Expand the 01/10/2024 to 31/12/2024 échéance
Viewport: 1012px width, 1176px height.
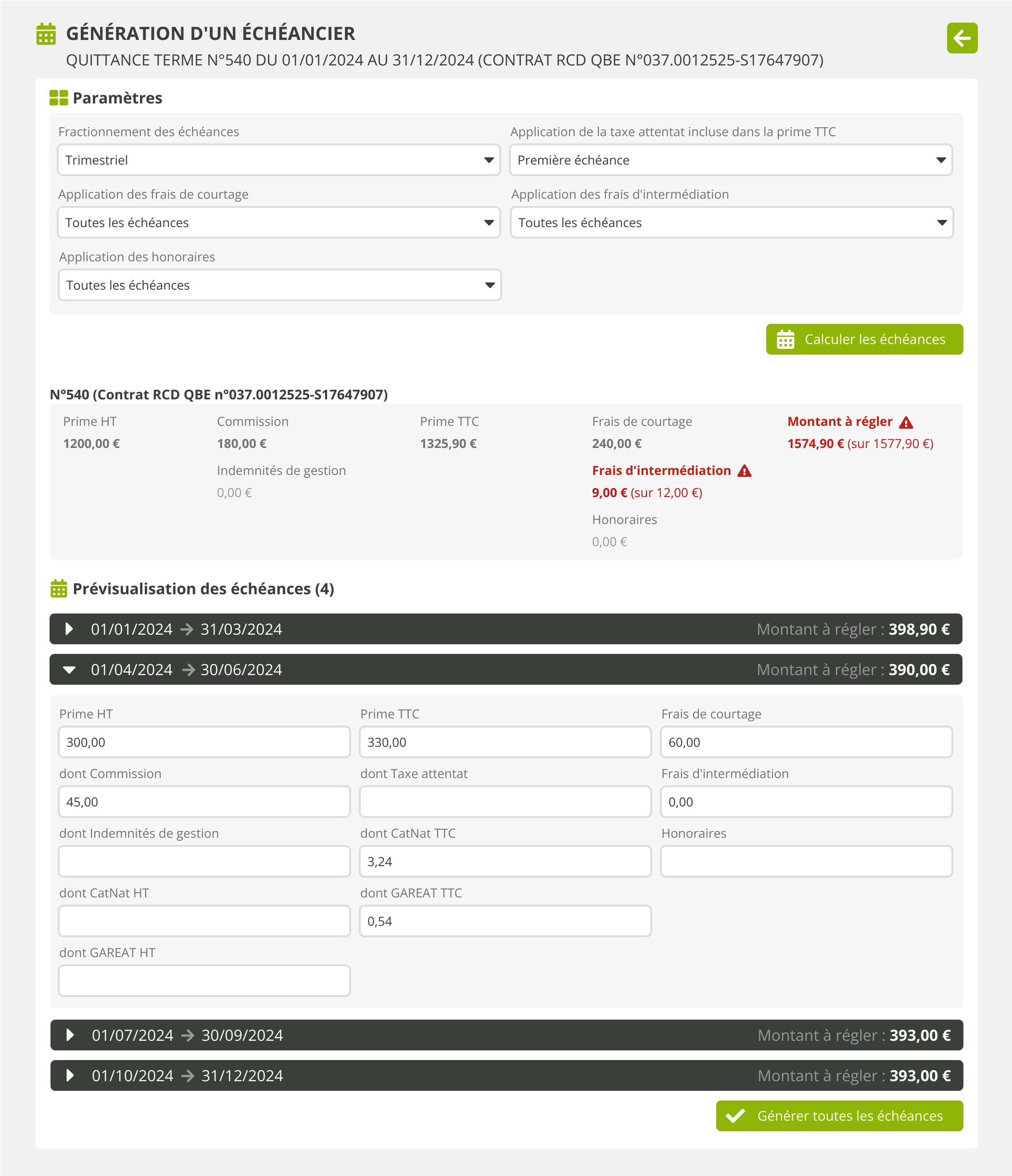point(70,1075)
